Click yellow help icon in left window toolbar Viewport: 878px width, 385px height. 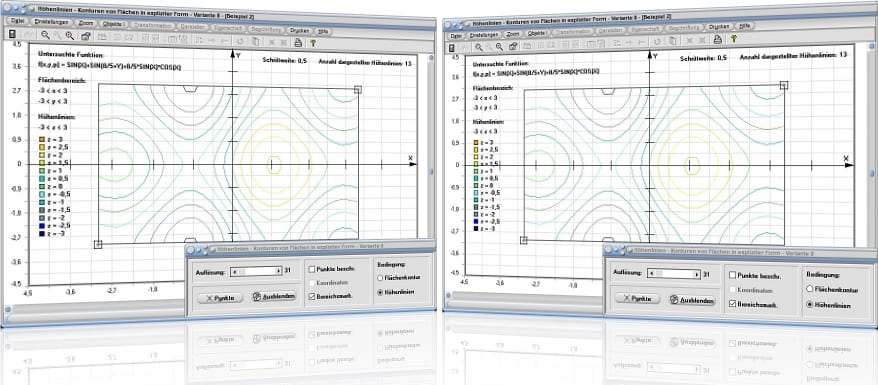pos(313,43)
